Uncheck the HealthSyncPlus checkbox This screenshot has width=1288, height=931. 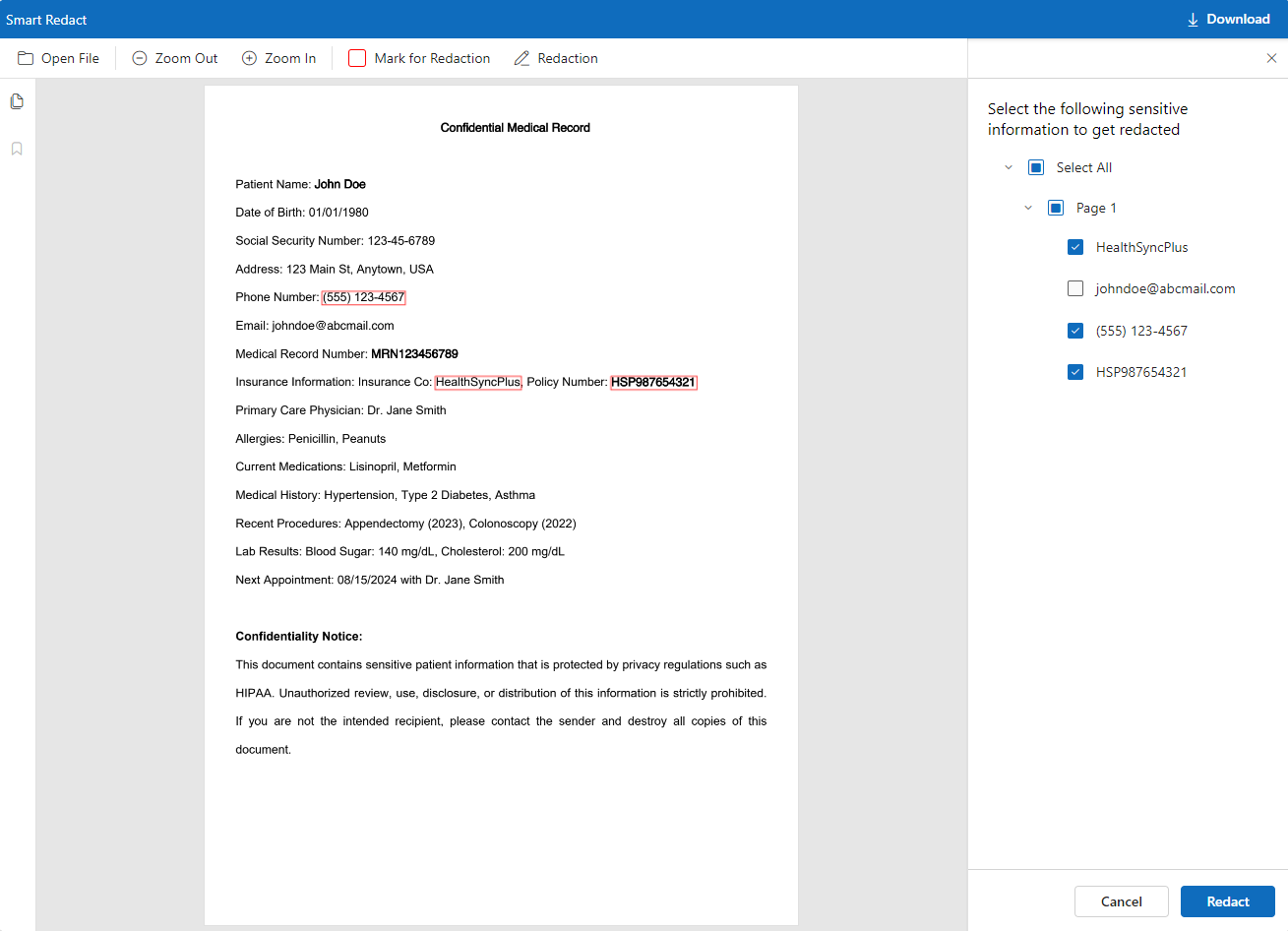click(1075, 247)
